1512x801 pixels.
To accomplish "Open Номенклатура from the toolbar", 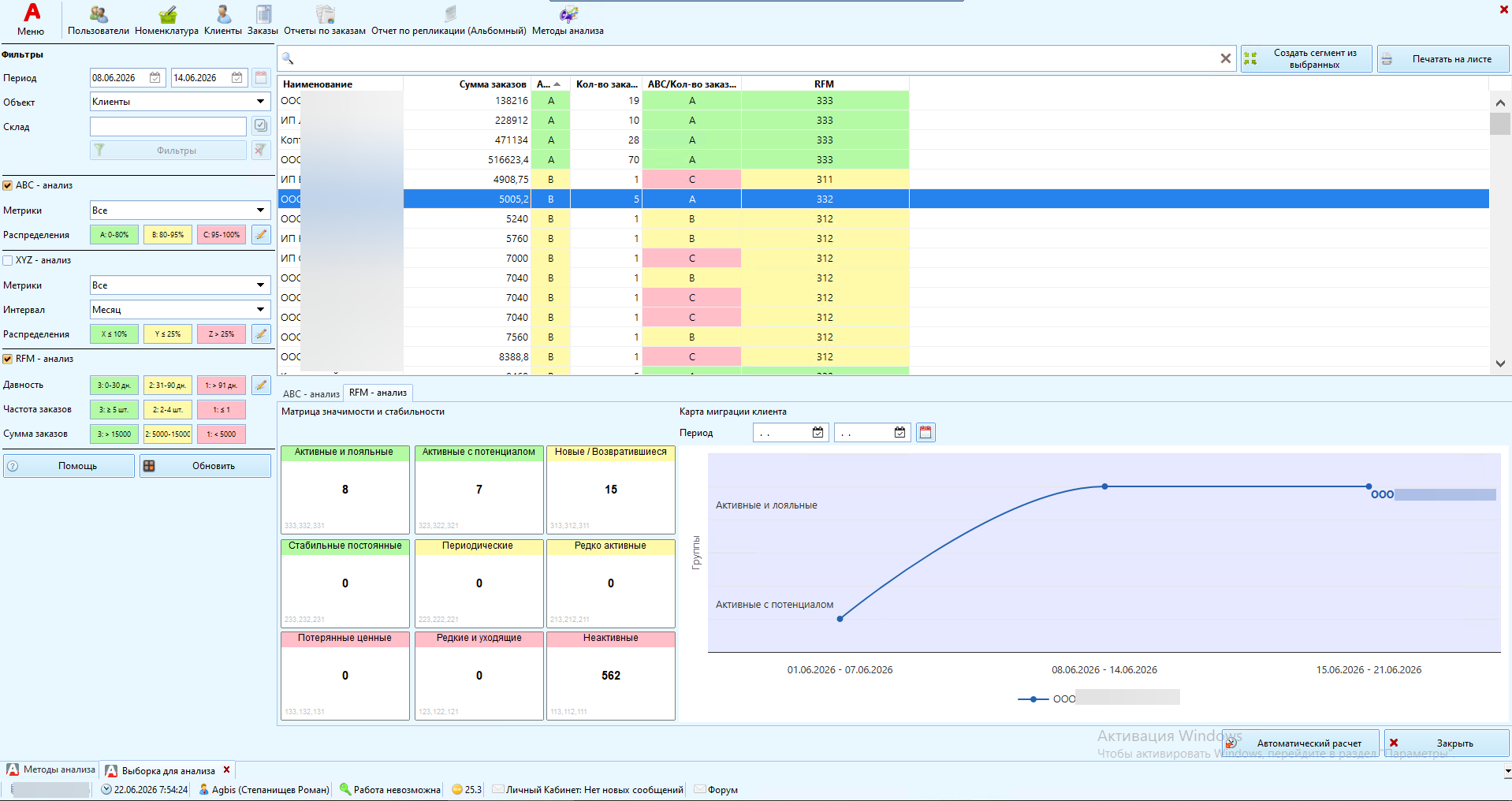I will [166, 20].
